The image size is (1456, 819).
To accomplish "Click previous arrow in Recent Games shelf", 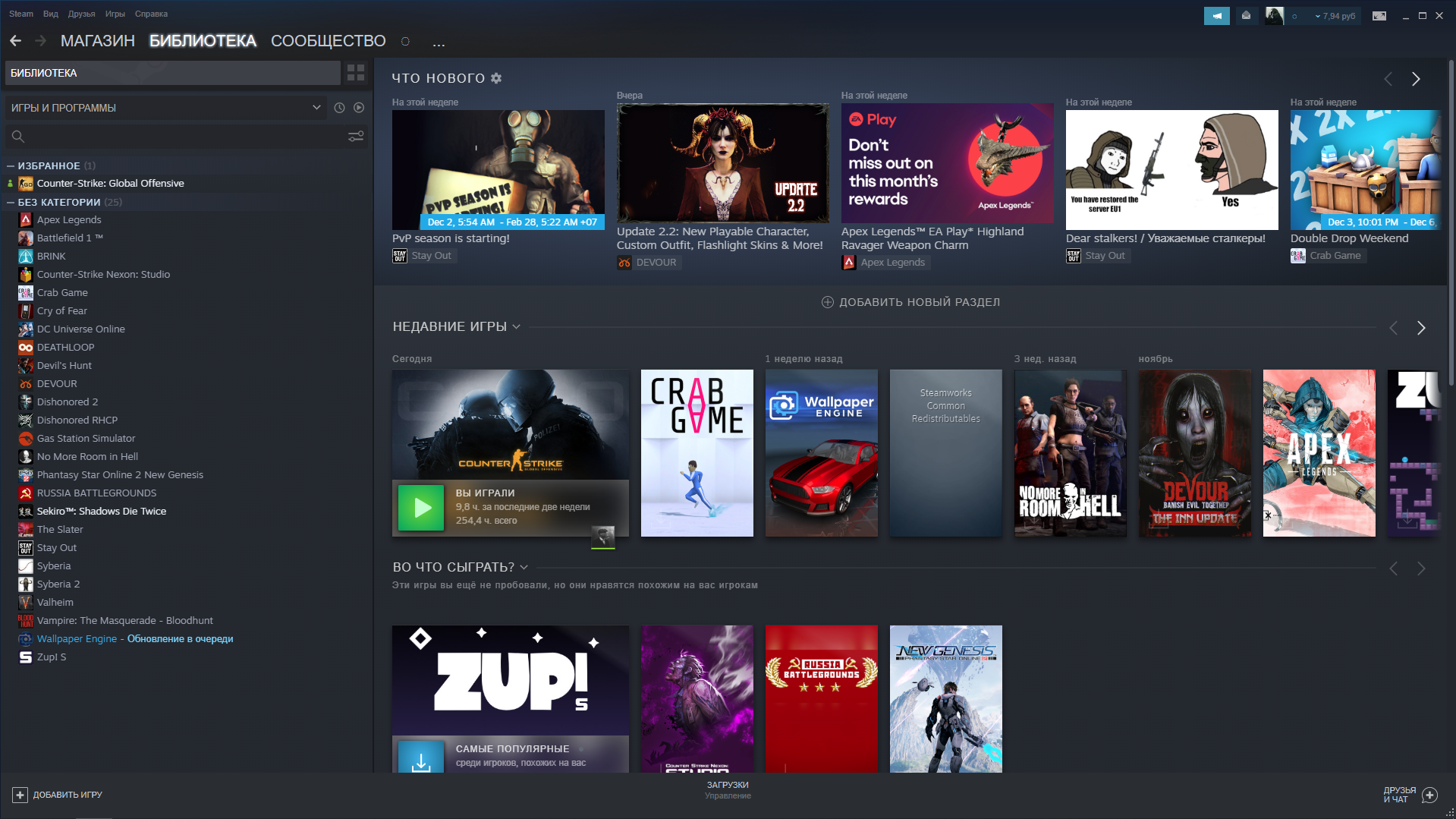I will tap(1394, 328).
